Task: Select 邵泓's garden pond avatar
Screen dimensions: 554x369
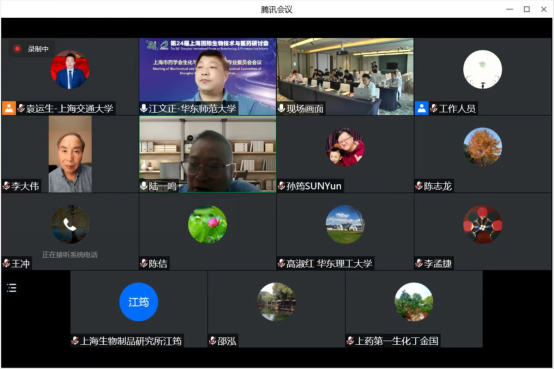Action: coord(276,302)
